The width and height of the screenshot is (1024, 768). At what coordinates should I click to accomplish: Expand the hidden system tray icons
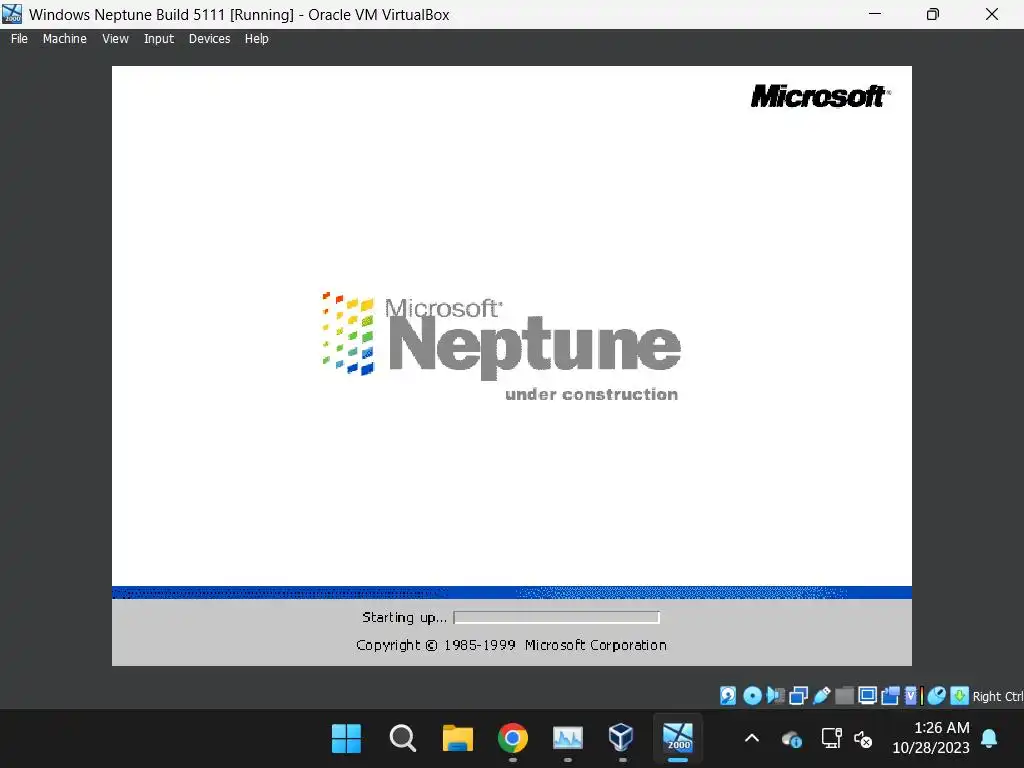[752, 739]
